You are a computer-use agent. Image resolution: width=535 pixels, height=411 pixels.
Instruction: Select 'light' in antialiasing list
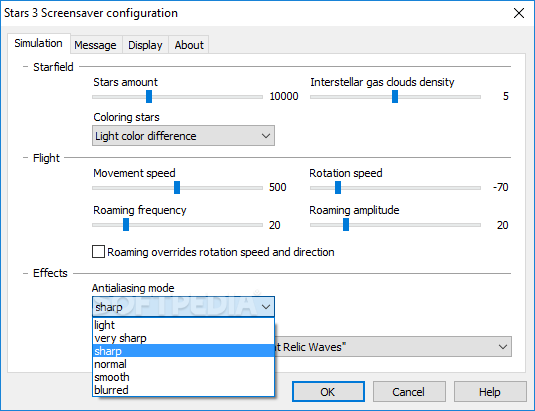[183, 325]
